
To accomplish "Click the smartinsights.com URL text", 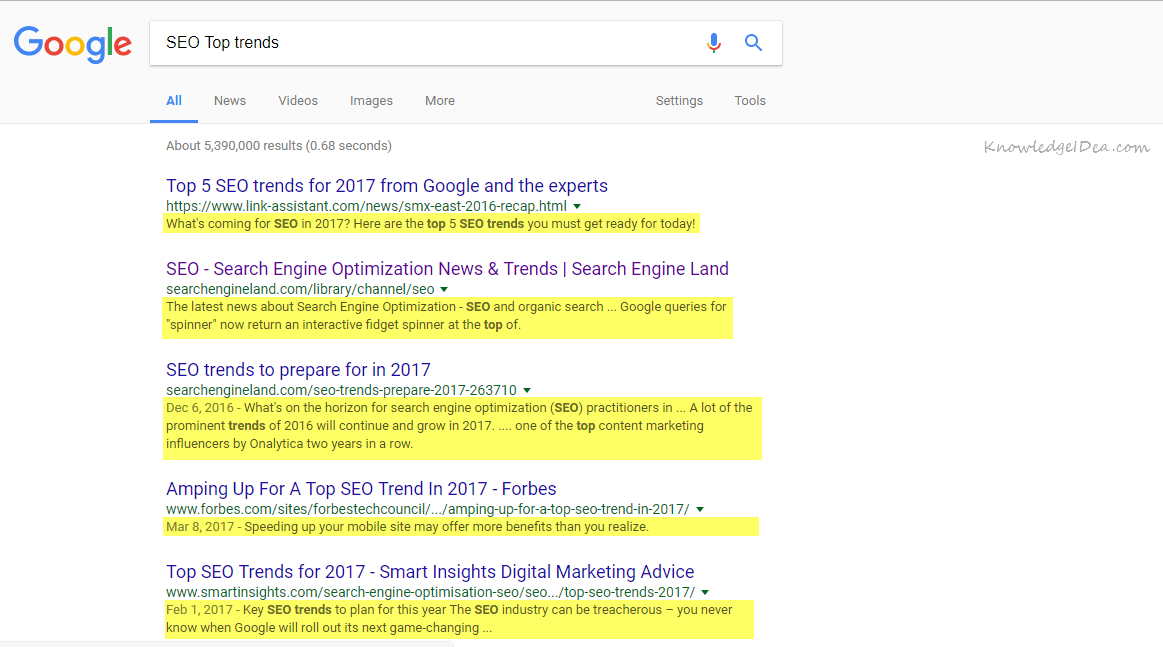I will [431, 592].
